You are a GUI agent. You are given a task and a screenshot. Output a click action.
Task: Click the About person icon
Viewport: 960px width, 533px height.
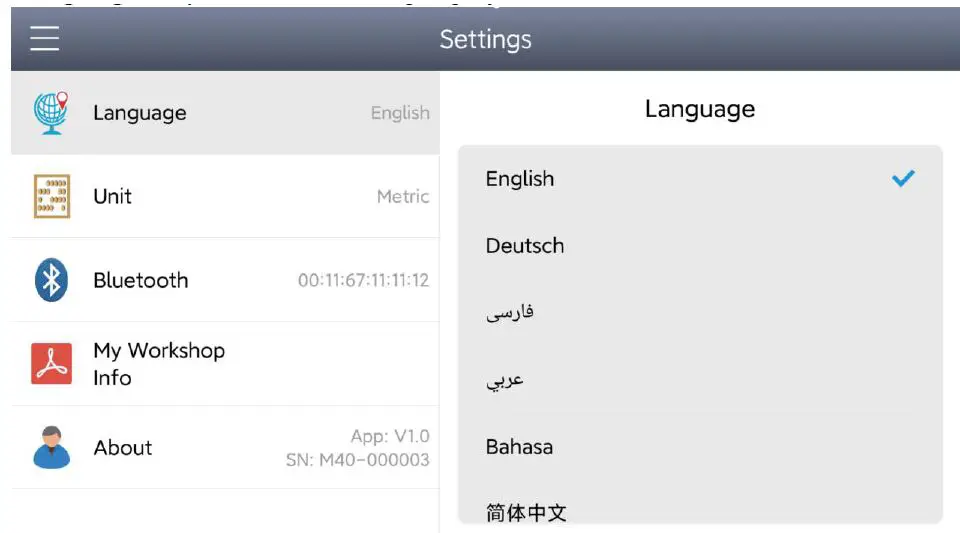(x=51, y=447)
